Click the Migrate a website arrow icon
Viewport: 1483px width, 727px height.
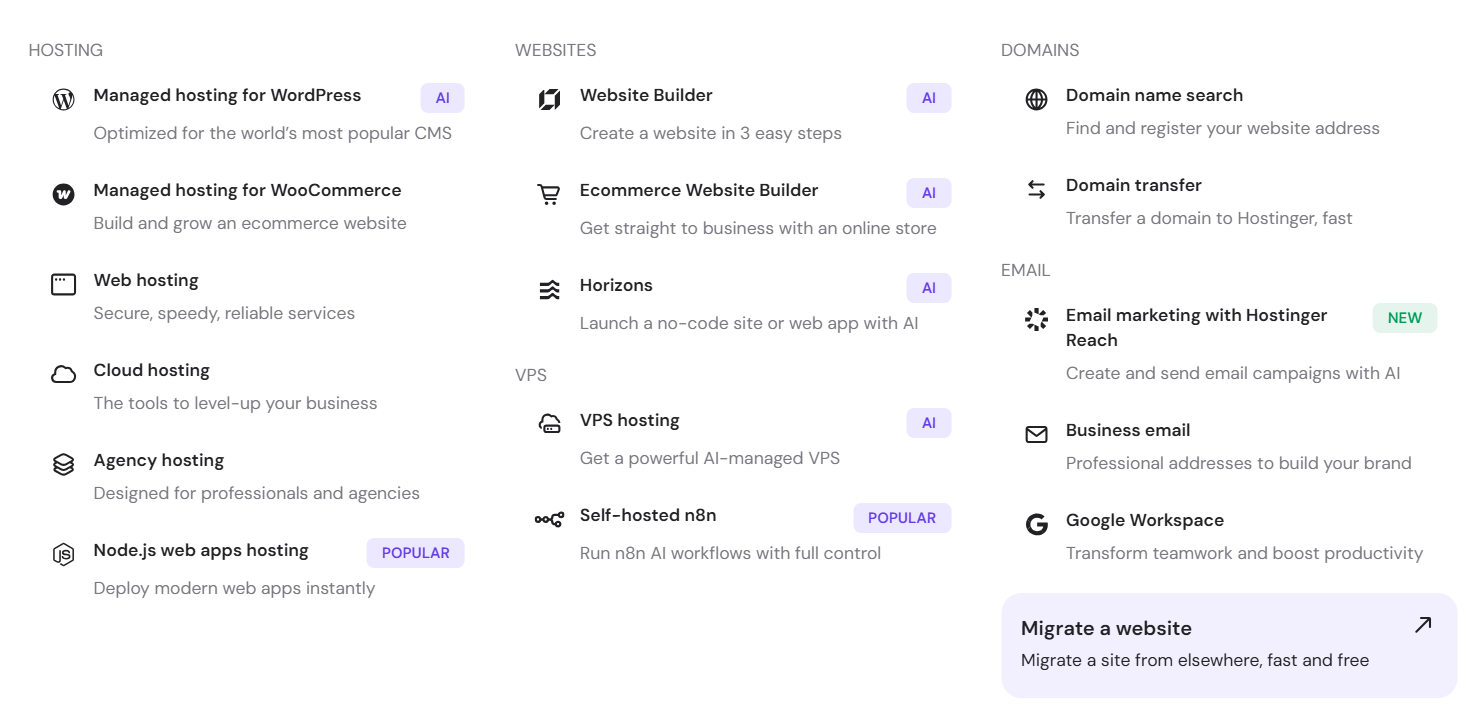click(1423, 624)
